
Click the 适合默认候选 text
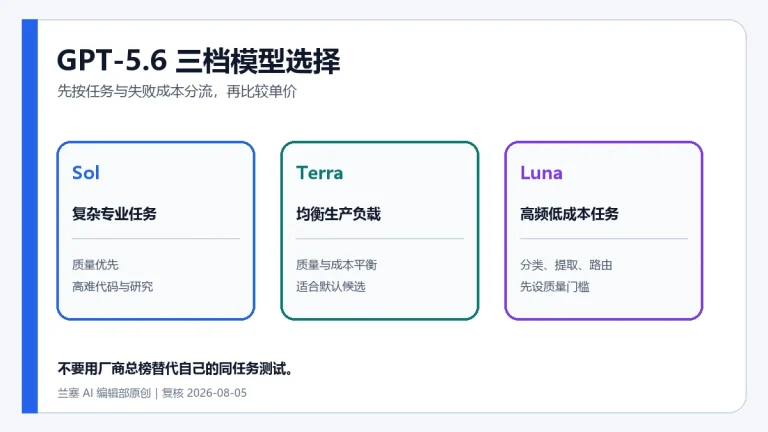point(331,287)
